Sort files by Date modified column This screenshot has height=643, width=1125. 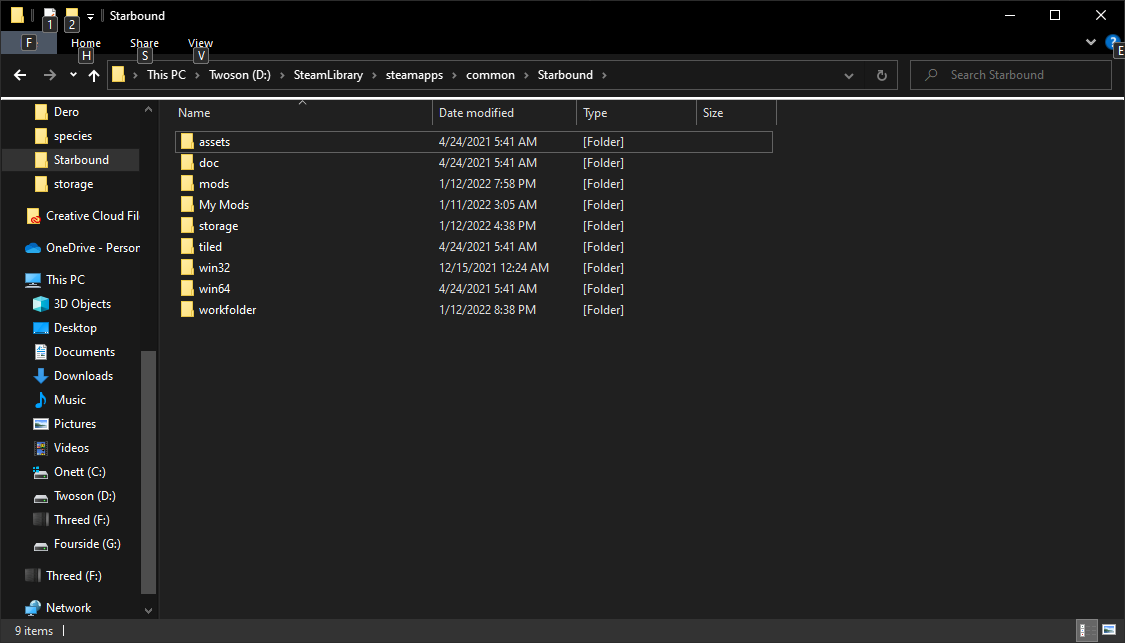click(x=476, y=113)
